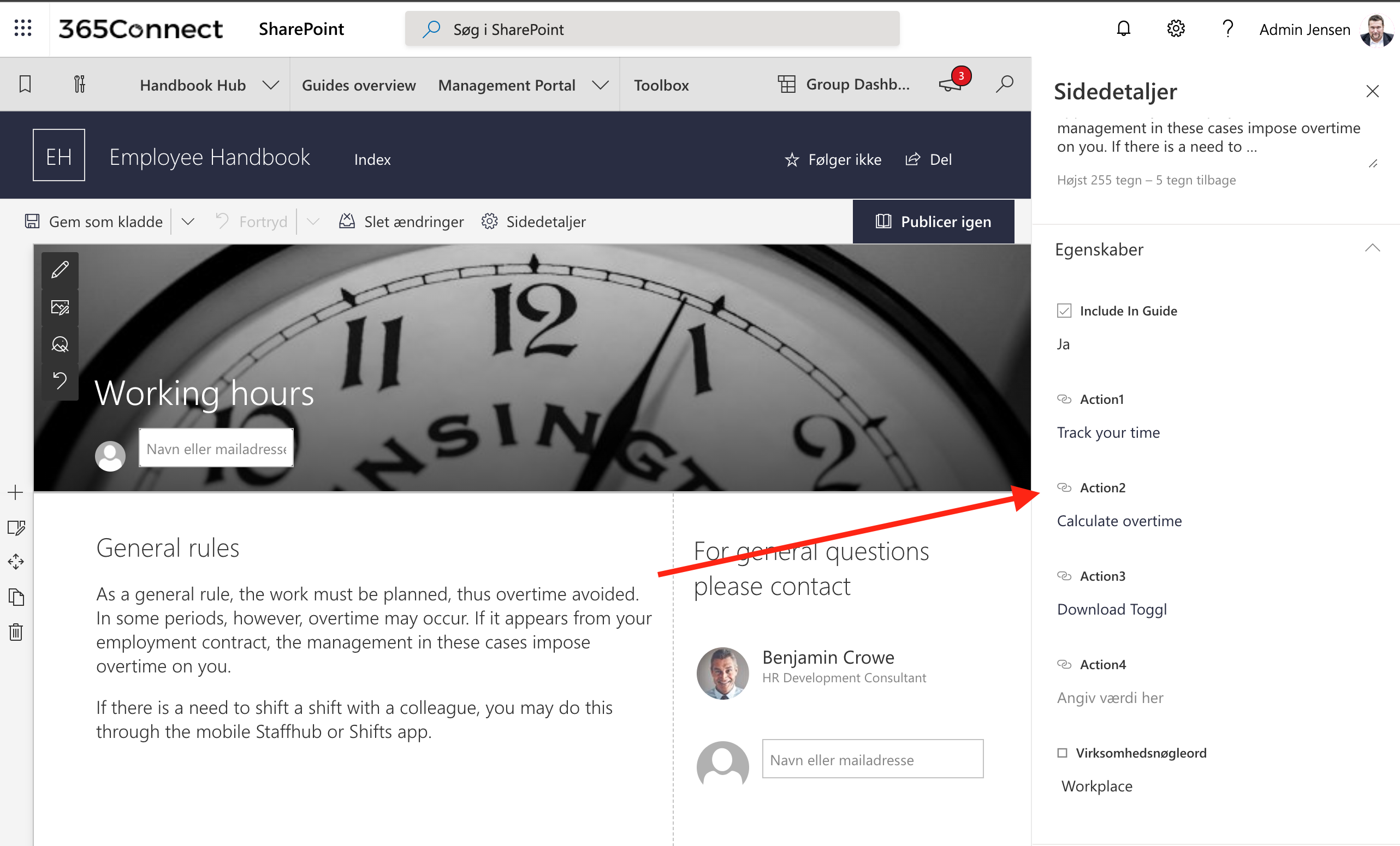Click the duplicate section icon
This screenshot has height=846, width=1400.
pyautogui.click(x=16, y=597)
